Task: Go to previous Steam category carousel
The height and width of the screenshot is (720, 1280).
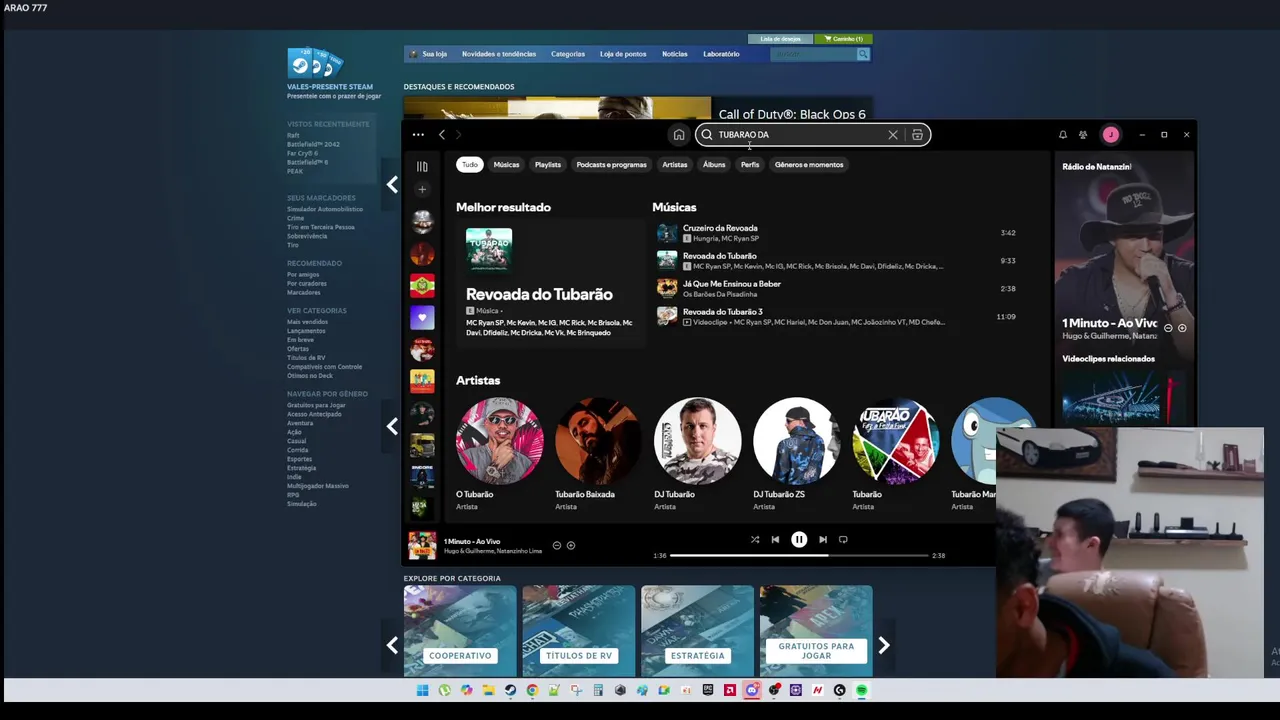Action: [x=392, y=645]
